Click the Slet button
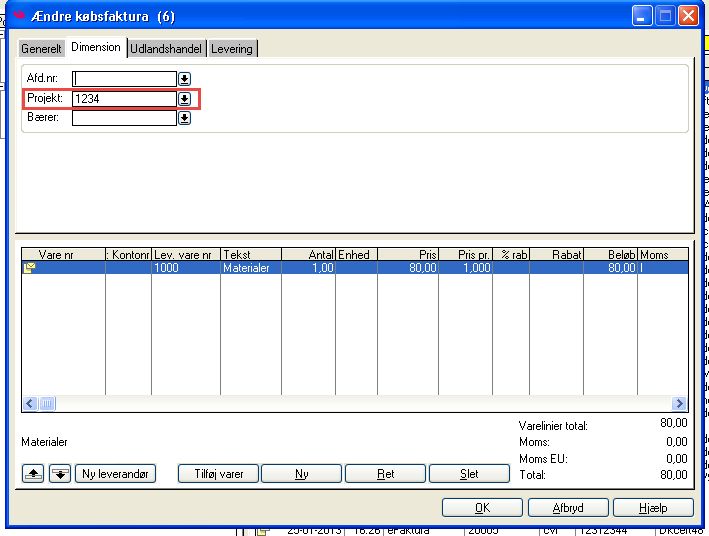The width and height of the screenshot is (709, 536). pyautogui.click(x=469, y=474)
